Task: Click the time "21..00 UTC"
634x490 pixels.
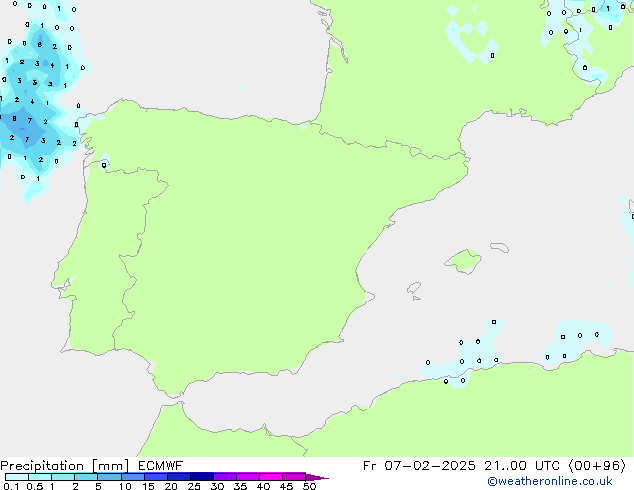Action: pos(522,466)
